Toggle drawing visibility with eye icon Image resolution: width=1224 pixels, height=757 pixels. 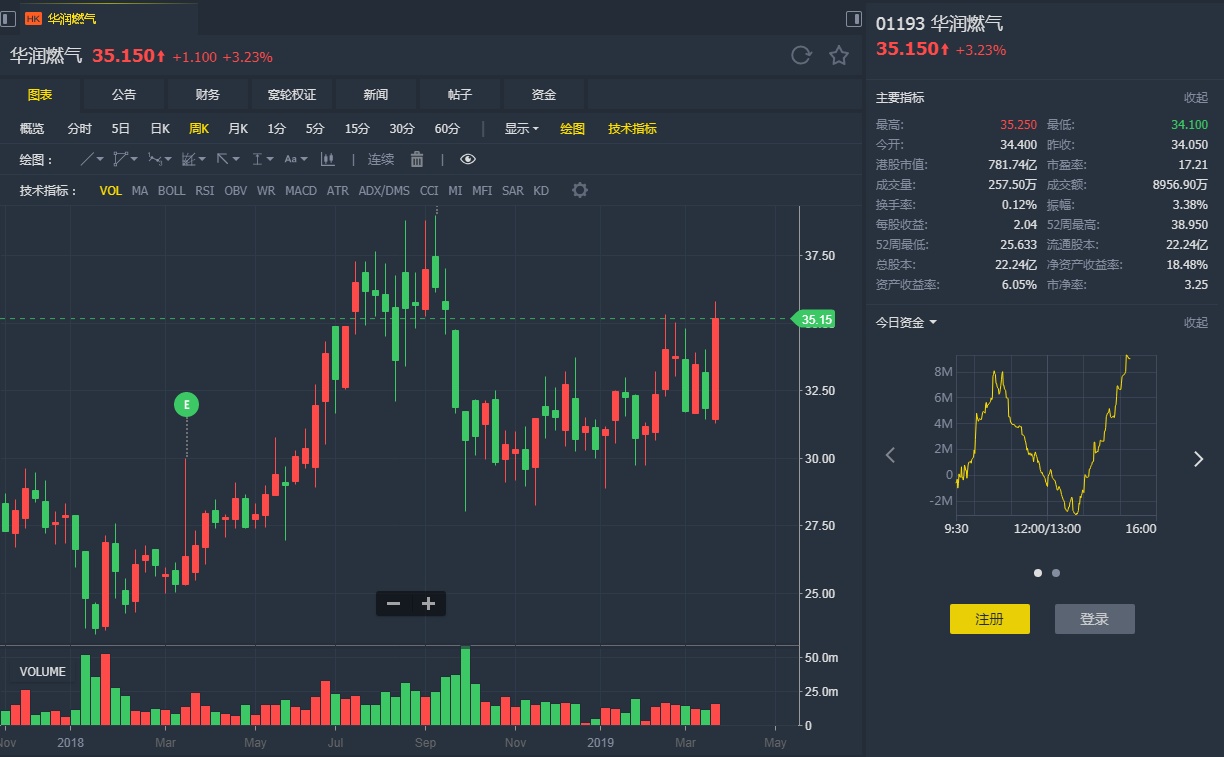coord(468,159)
